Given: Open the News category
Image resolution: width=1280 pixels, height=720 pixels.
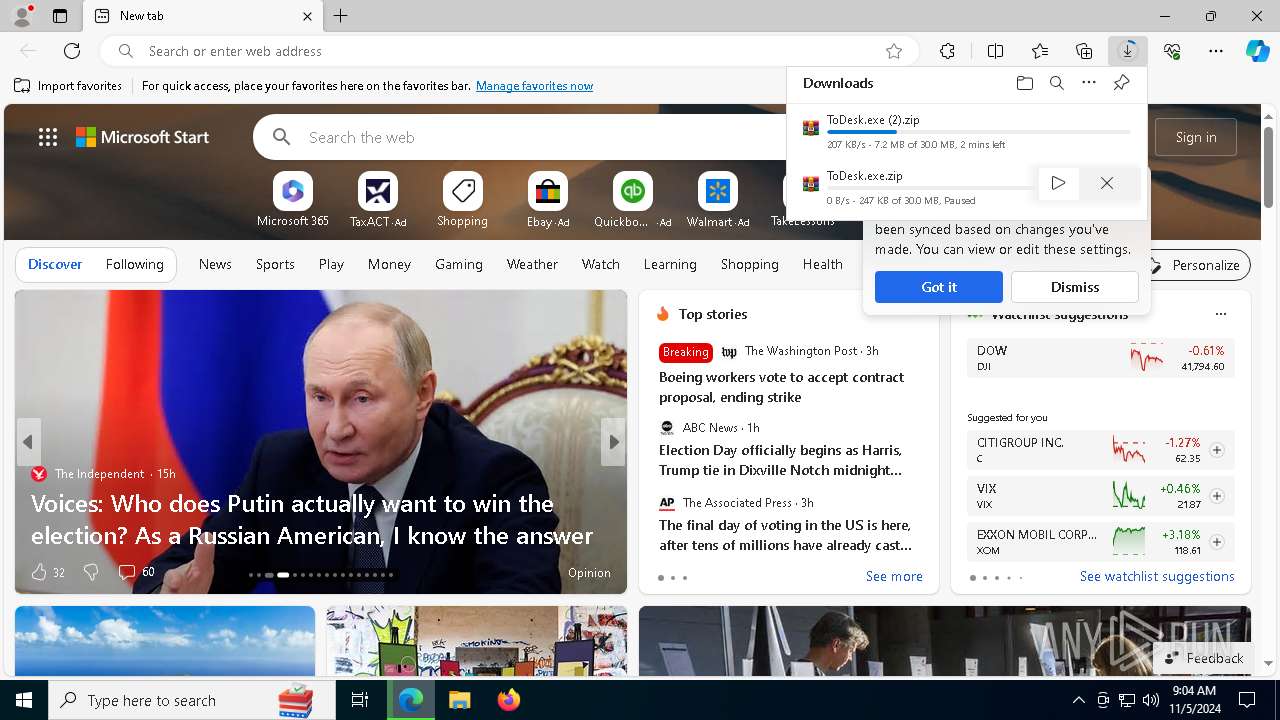Looking at the screenshot, I should coord(215,264).
